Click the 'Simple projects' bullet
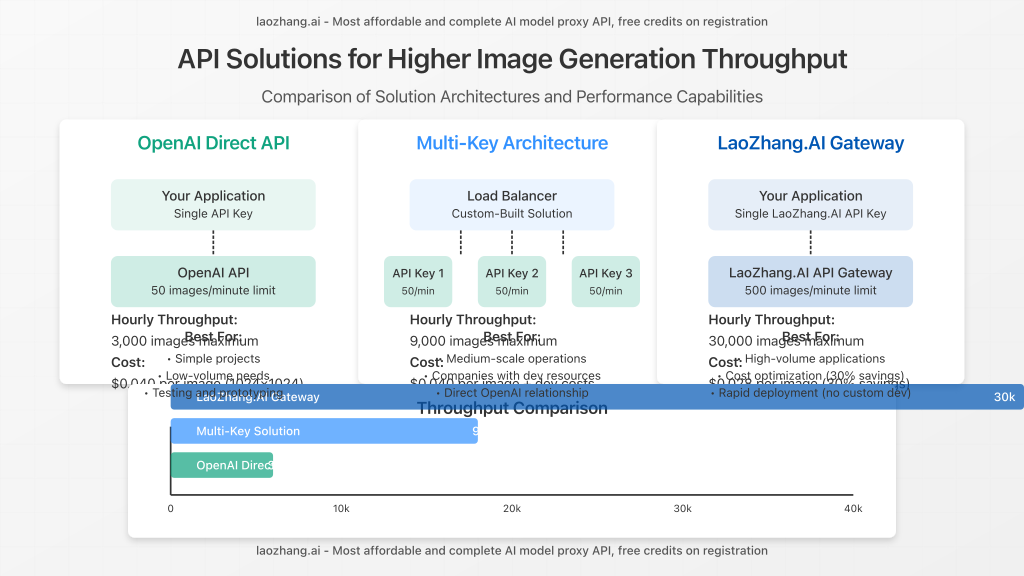This screenshot has width=1024, height=576. pyautogui.click(x=214, y=359)
